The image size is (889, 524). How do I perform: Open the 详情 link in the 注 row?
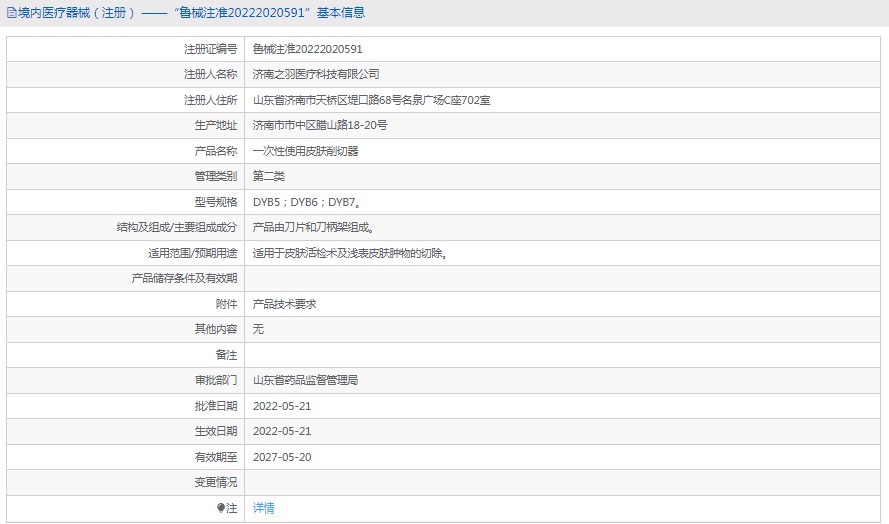[x=263, y=508]
